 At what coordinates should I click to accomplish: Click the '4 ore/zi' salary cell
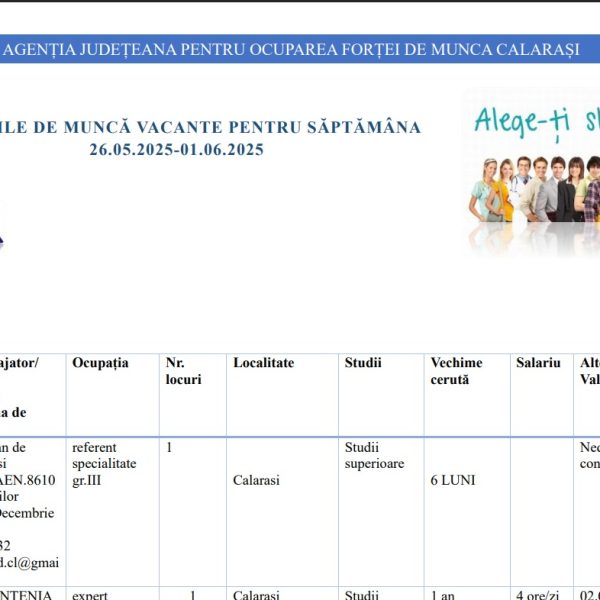coord(539,594)
